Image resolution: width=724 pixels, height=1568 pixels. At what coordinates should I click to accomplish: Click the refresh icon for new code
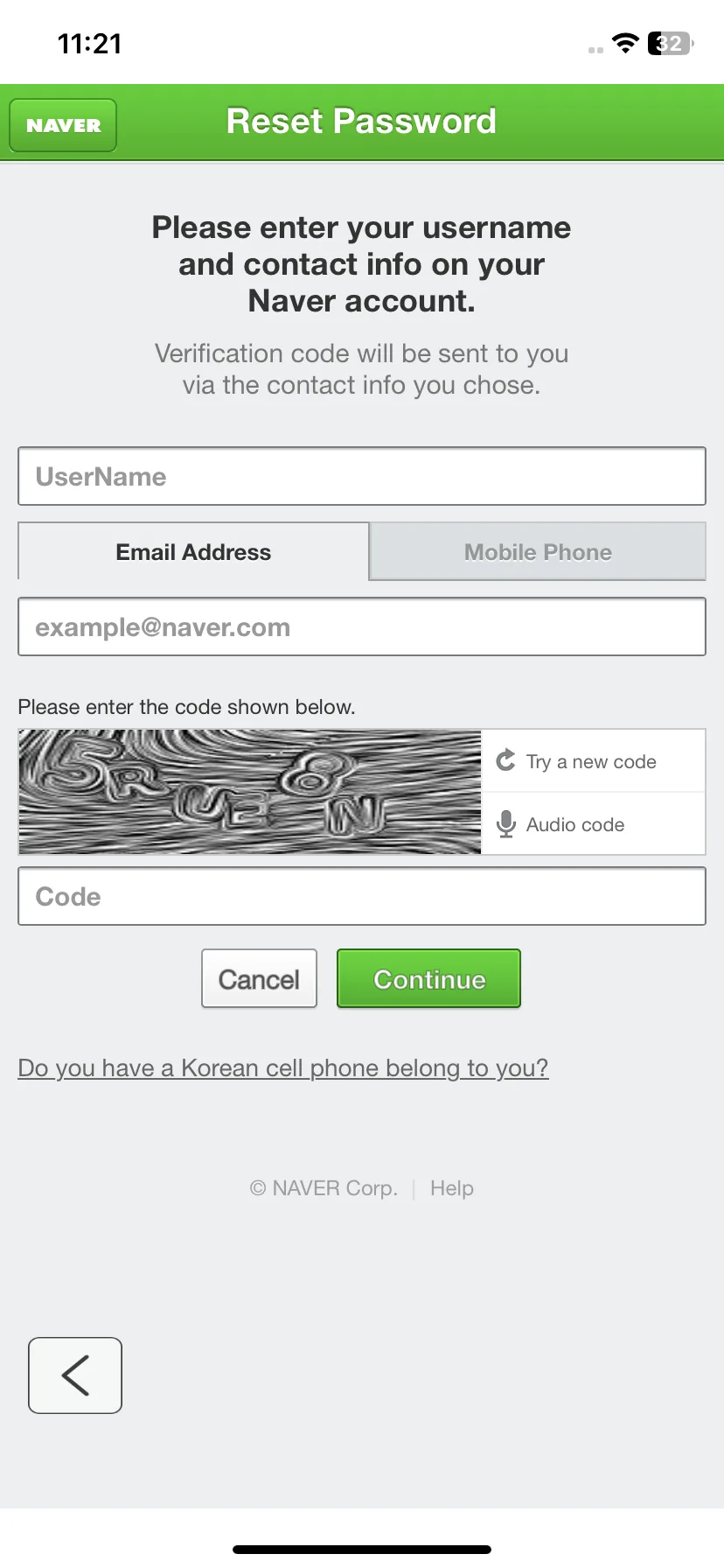point(505,760)
